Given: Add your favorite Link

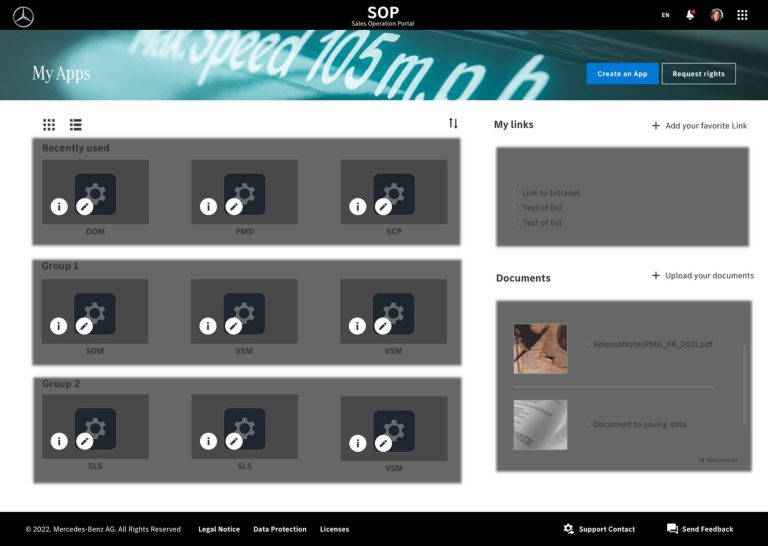Looking at the screenshot, I should (x=699, y=126).
